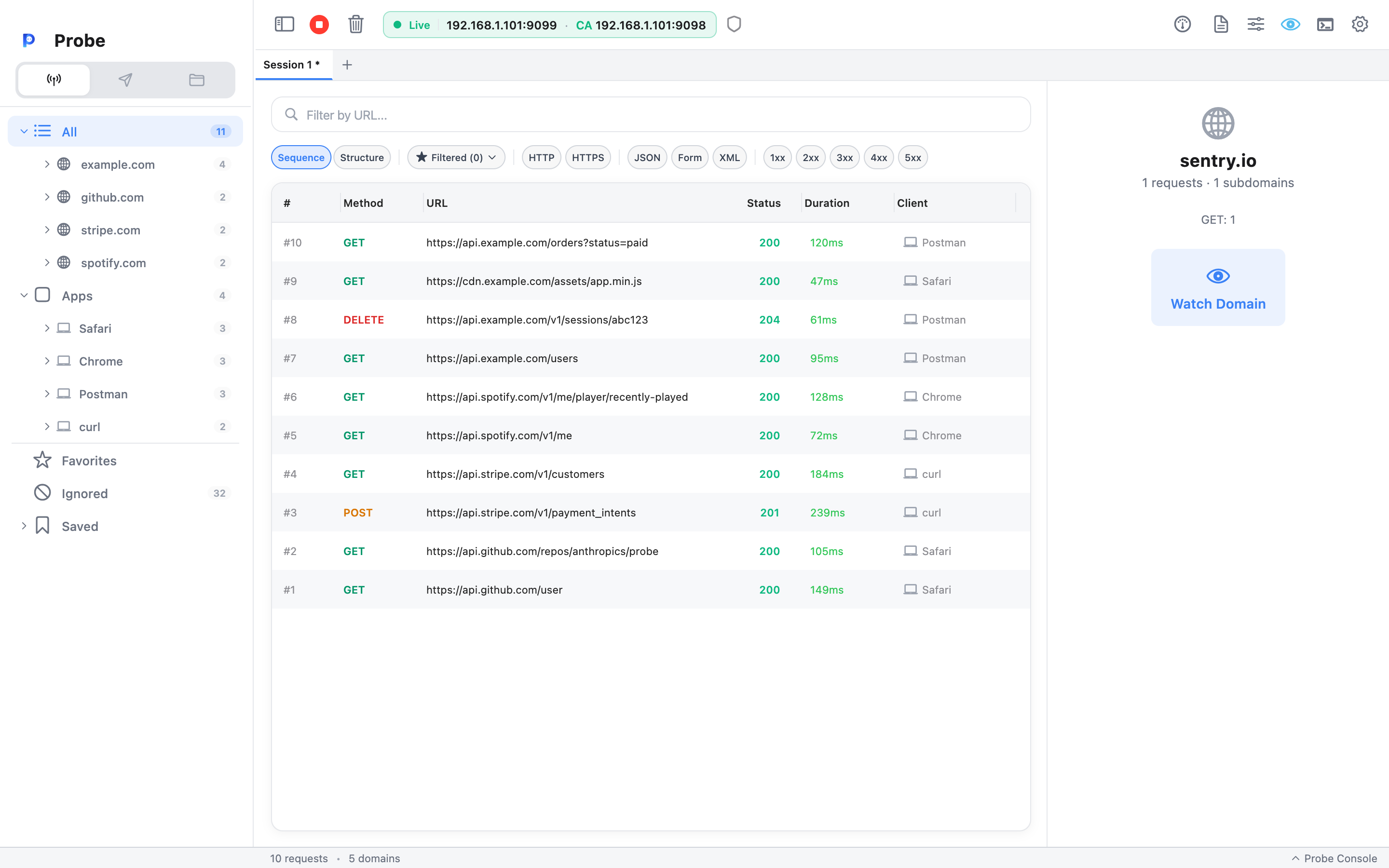Click the Saved bookmark icon
The width and height of the screenshot is (1389, 868).
click(x=42, y=526)
